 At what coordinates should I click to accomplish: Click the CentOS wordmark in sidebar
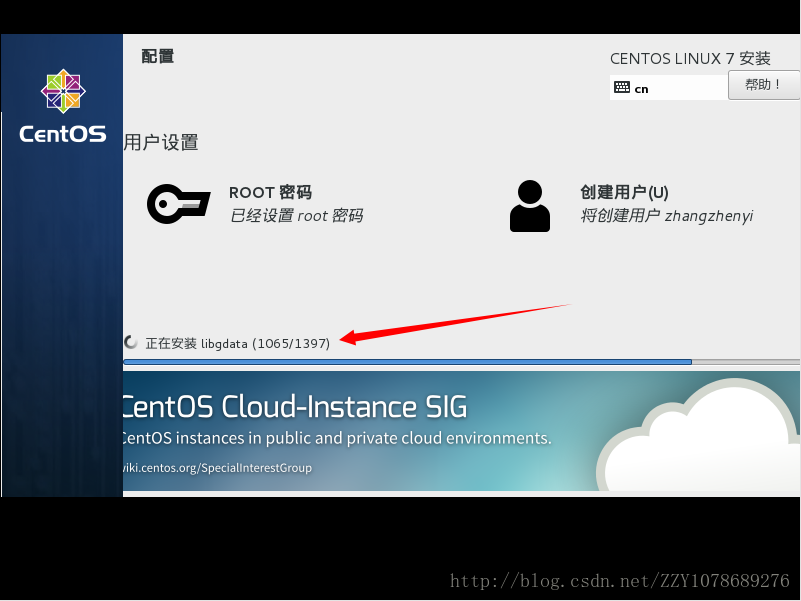pyautogui.click(x=63, y=134)
